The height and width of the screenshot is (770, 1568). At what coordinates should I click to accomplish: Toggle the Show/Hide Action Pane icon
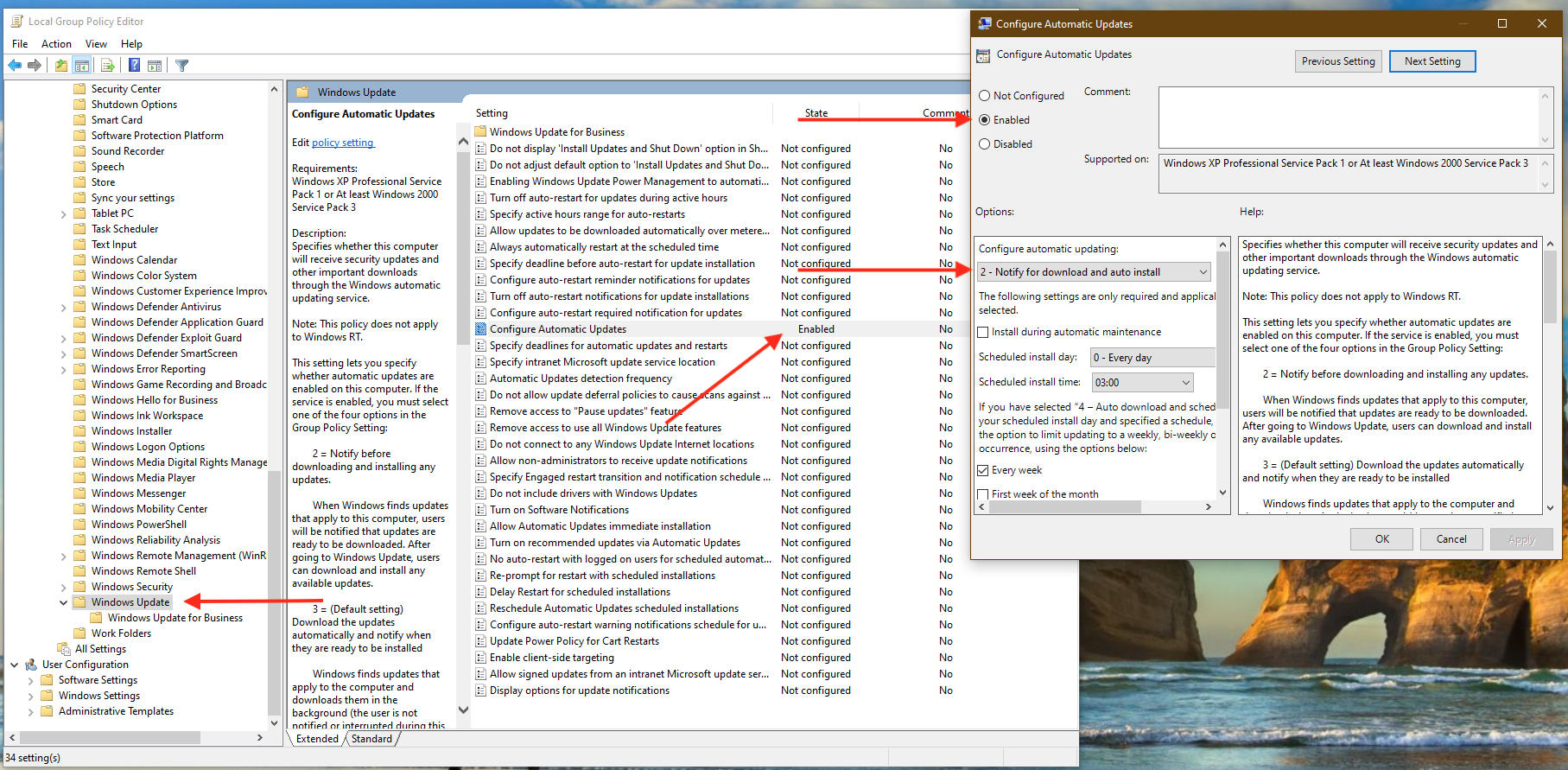[155, 65]
